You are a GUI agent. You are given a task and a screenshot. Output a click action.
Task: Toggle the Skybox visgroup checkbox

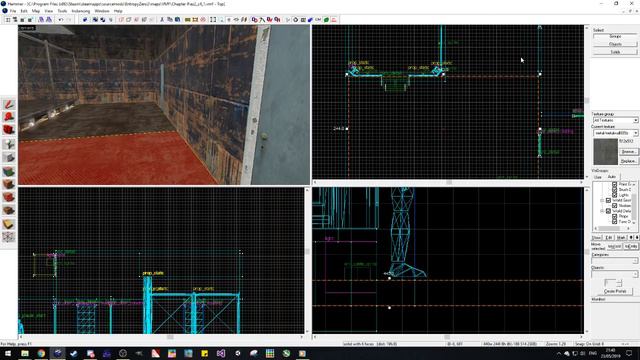point(614,206)
